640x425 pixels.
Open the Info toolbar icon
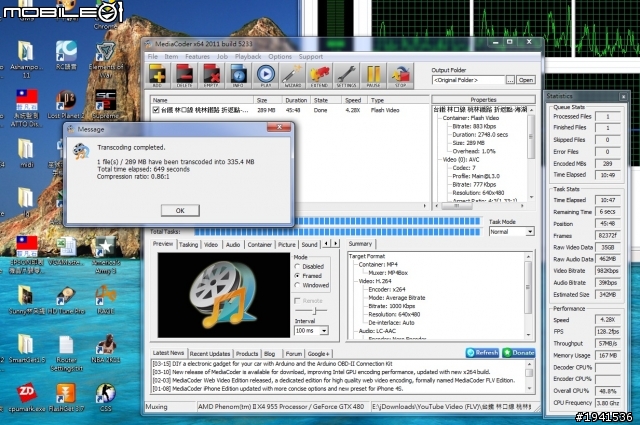[238, 76]
